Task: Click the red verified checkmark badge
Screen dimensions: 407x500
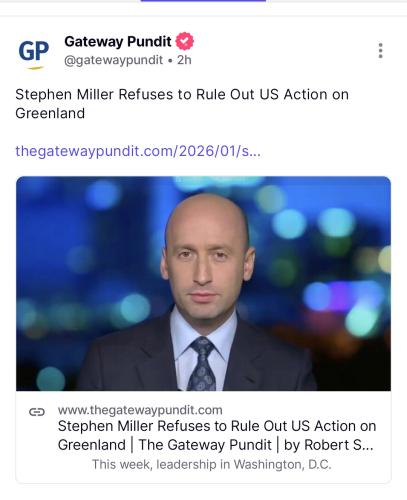Action: [185, 41]
